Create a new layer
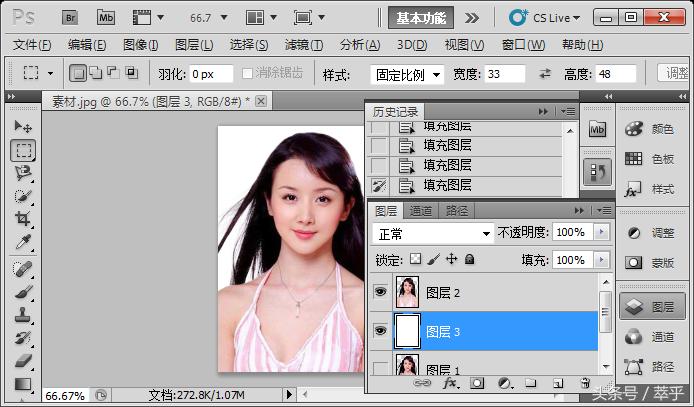Viewport: 694px width, 407px height. pyautogui.click(x=558, y=383)
